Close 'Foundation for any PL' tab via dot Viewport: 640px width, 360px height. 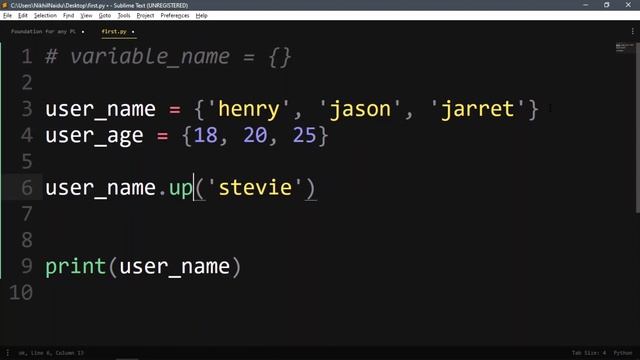coord(83,32)
